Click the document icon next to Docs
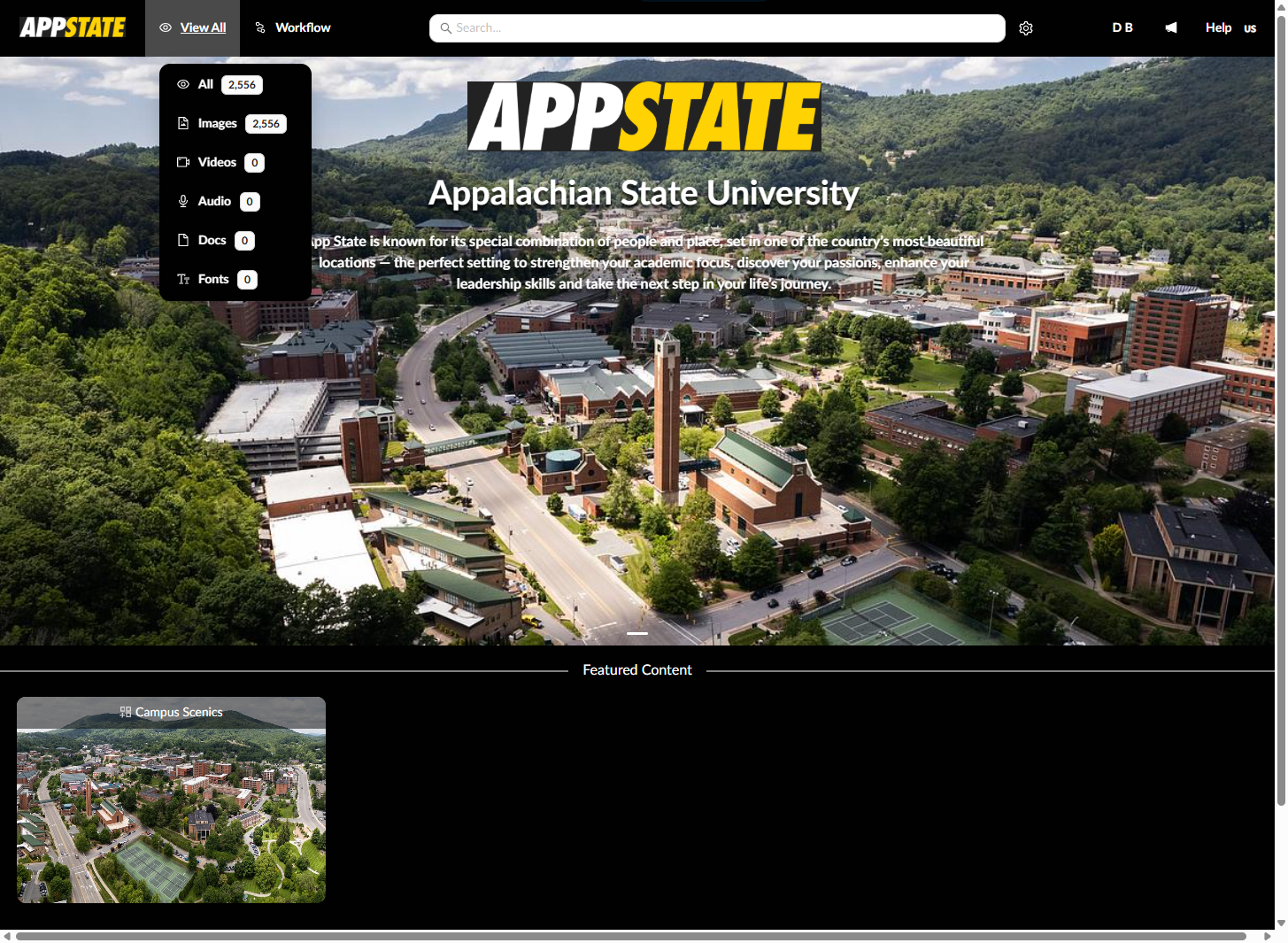Image resolution: width=1288 pixels, height=943 pixels. 183,240
